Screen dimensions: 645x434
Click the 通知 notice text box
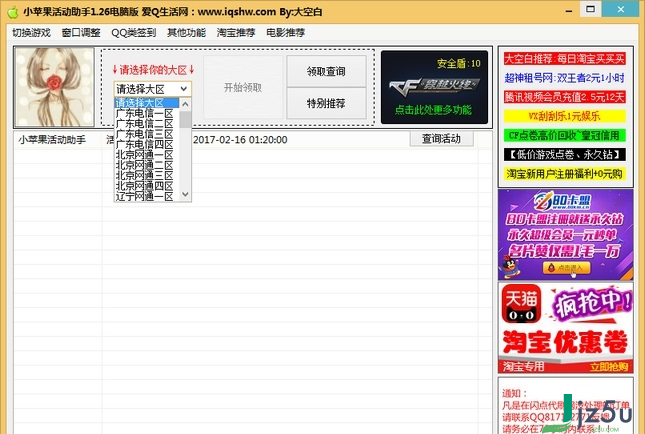tap(566, 405)
